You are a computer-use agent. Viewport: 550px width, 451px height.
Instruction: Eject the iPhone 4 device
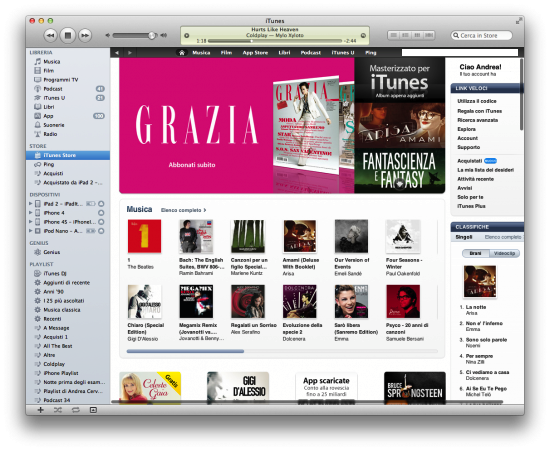tap(101, 213)
